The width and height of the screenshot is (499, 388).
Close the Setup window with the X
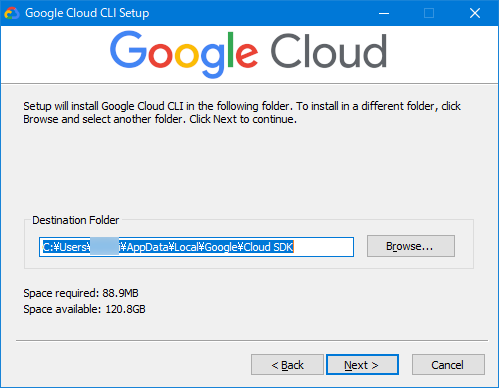(475, 13)
